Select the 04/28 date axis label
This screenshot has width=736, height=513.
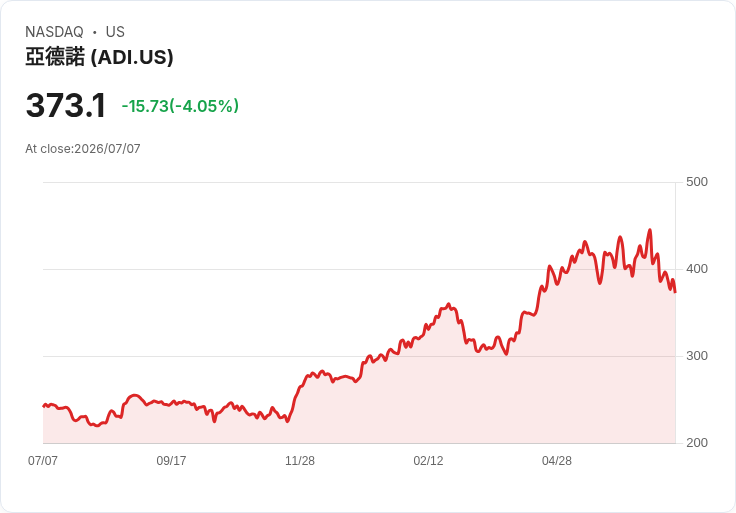(557, 460)
